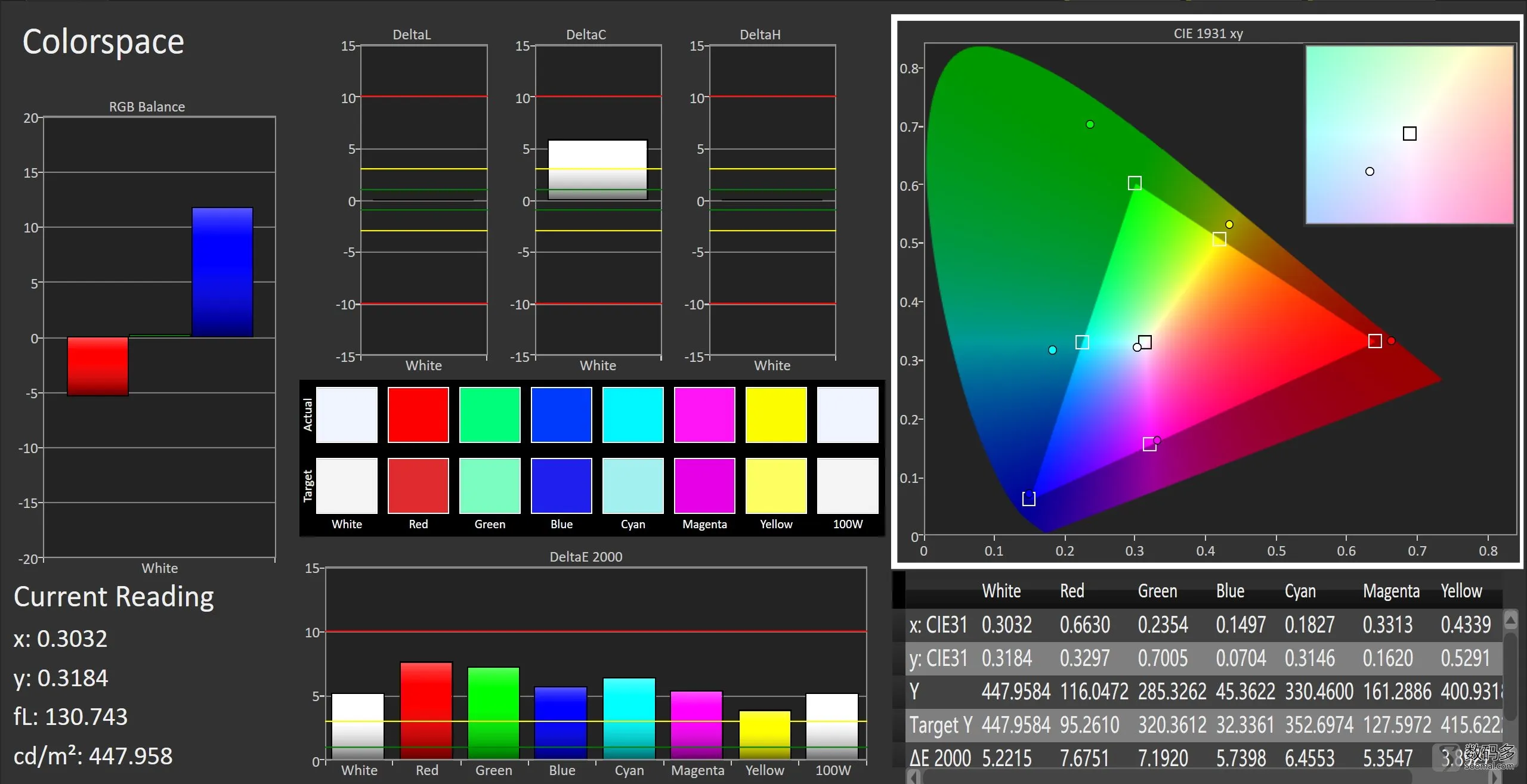1527x784 pixels.
Task: Click the measured red point on CIE diagram
Action: 1392,340
